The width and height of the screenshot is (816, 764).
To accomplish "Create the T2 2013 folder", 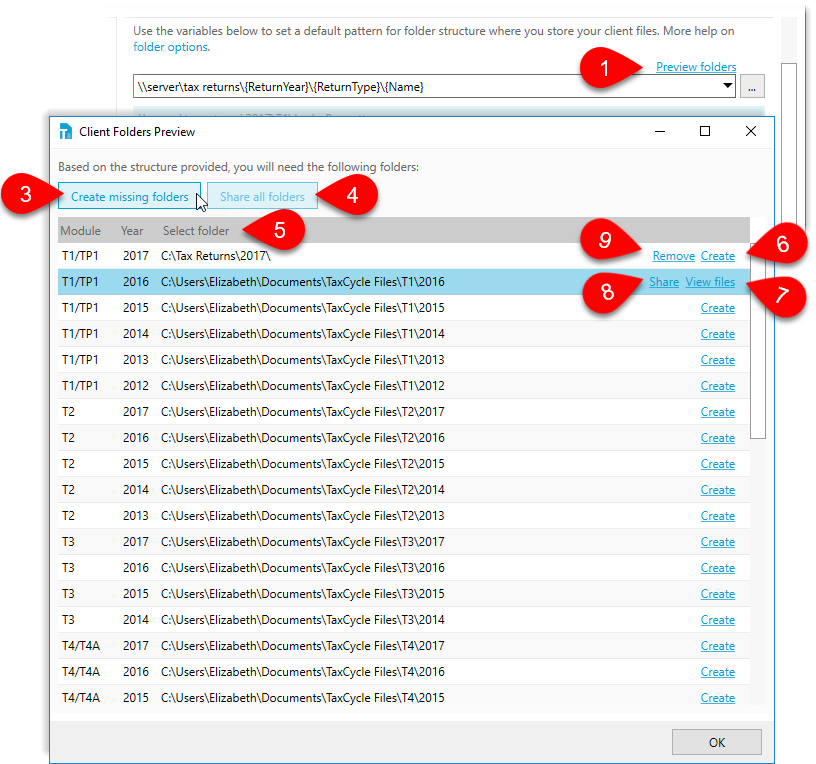I will 718,516.
